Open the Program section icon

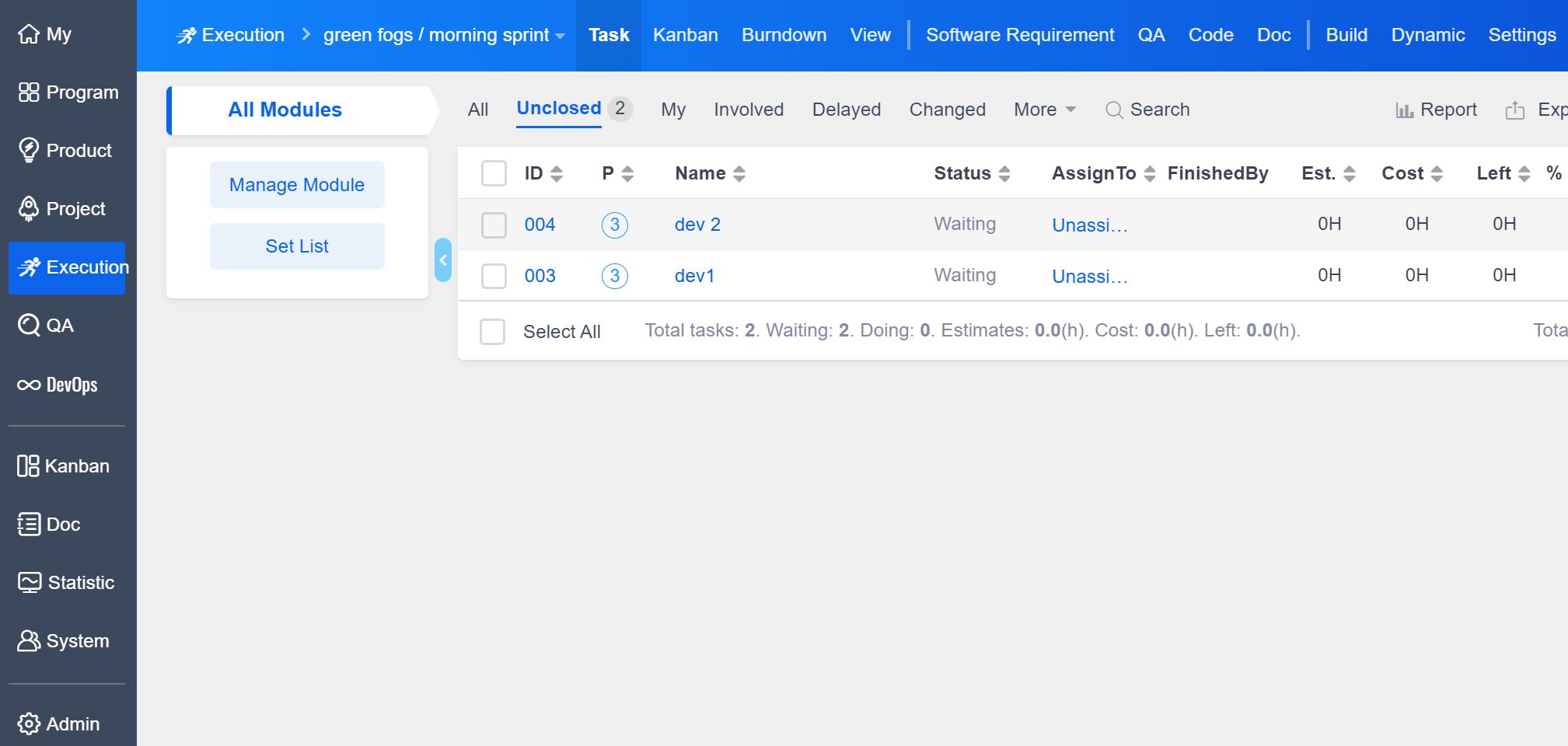point(29,92)
